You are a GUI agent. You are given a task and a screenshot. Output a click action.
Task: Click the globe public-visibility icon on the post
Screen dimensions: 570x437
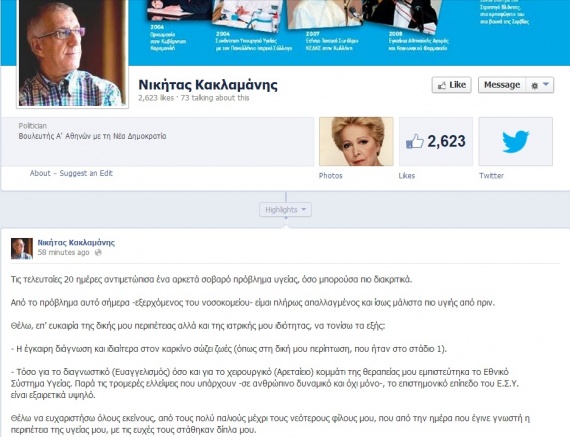[98, 252]
